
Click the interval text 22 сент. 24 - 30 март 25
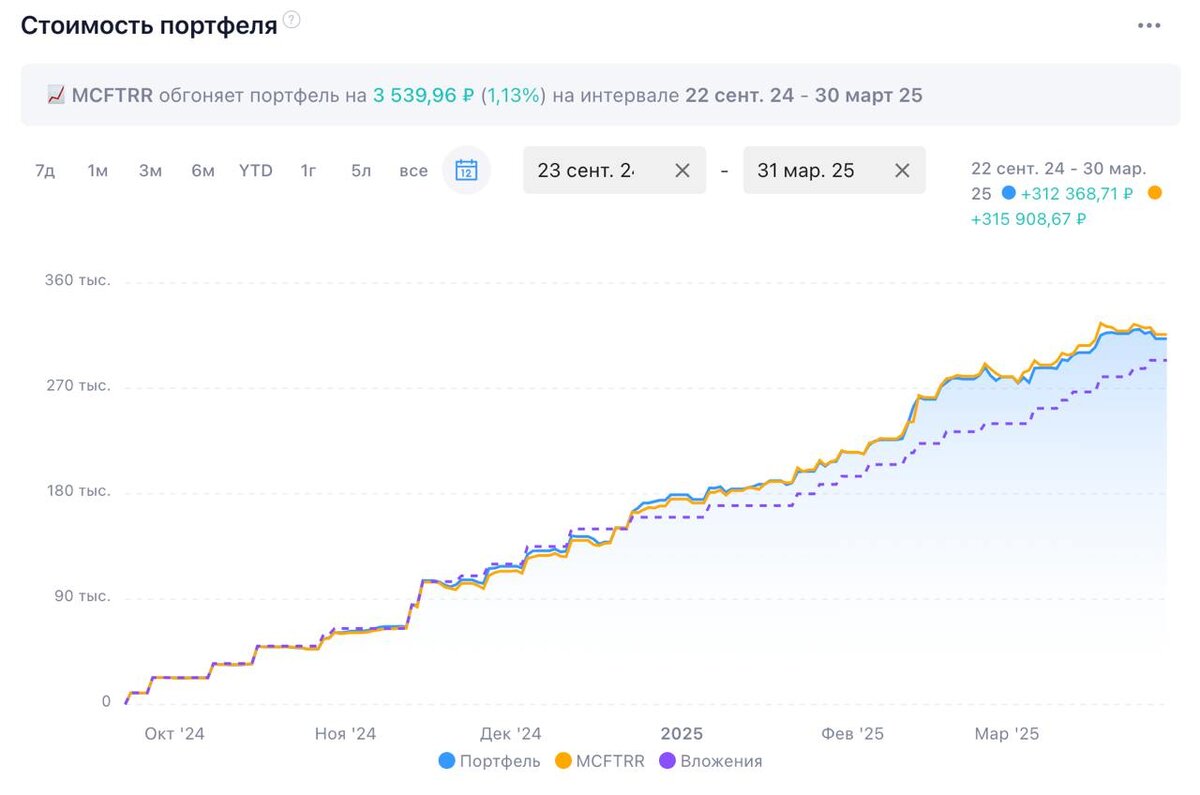pos(804,95)
